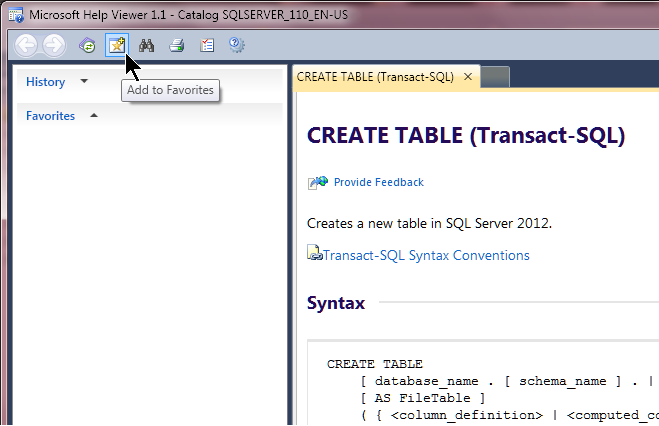Open Viewer Options from the toolbar
This screenshot has height=426, width=659.
(207, 45)
